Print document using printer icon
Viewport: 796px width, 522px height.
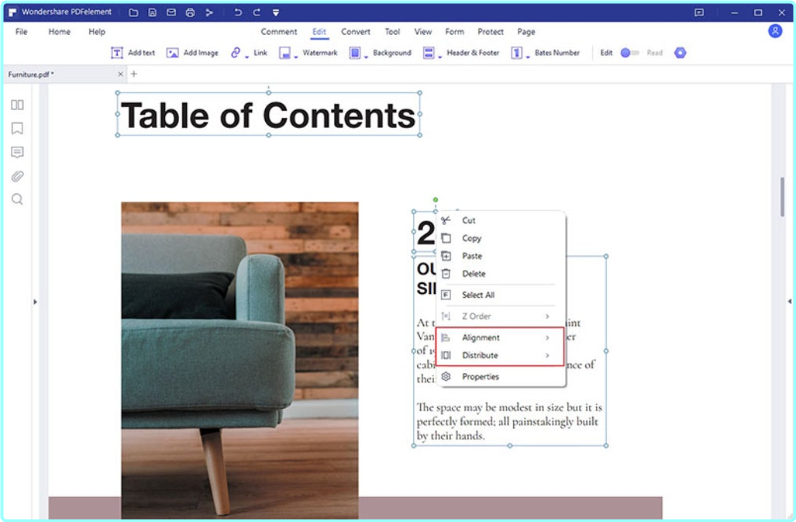pyautogui.click(x=190, y=12)
